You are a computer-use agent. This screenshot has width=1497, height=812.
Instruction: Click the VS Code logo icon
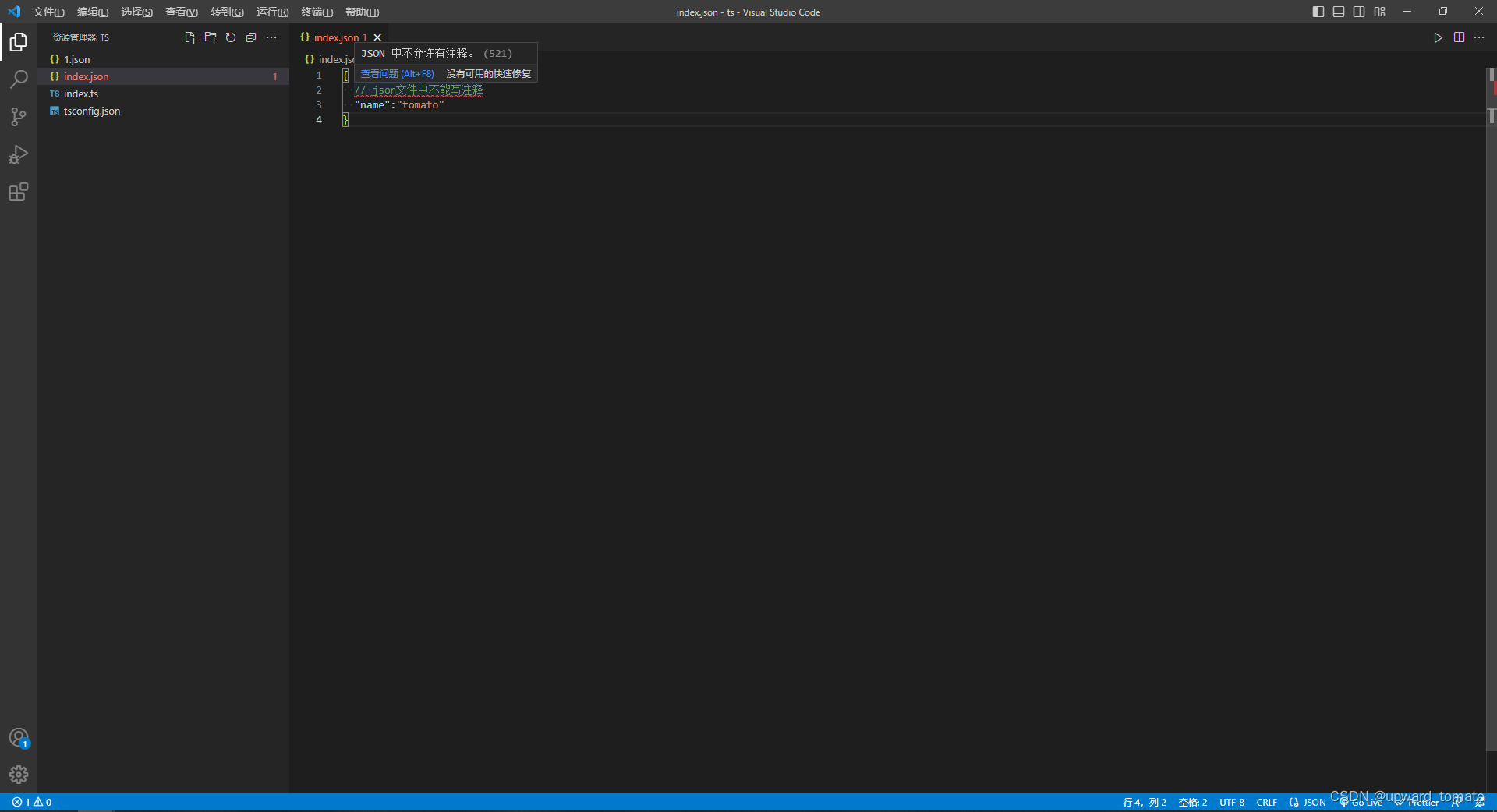(14, 12)
